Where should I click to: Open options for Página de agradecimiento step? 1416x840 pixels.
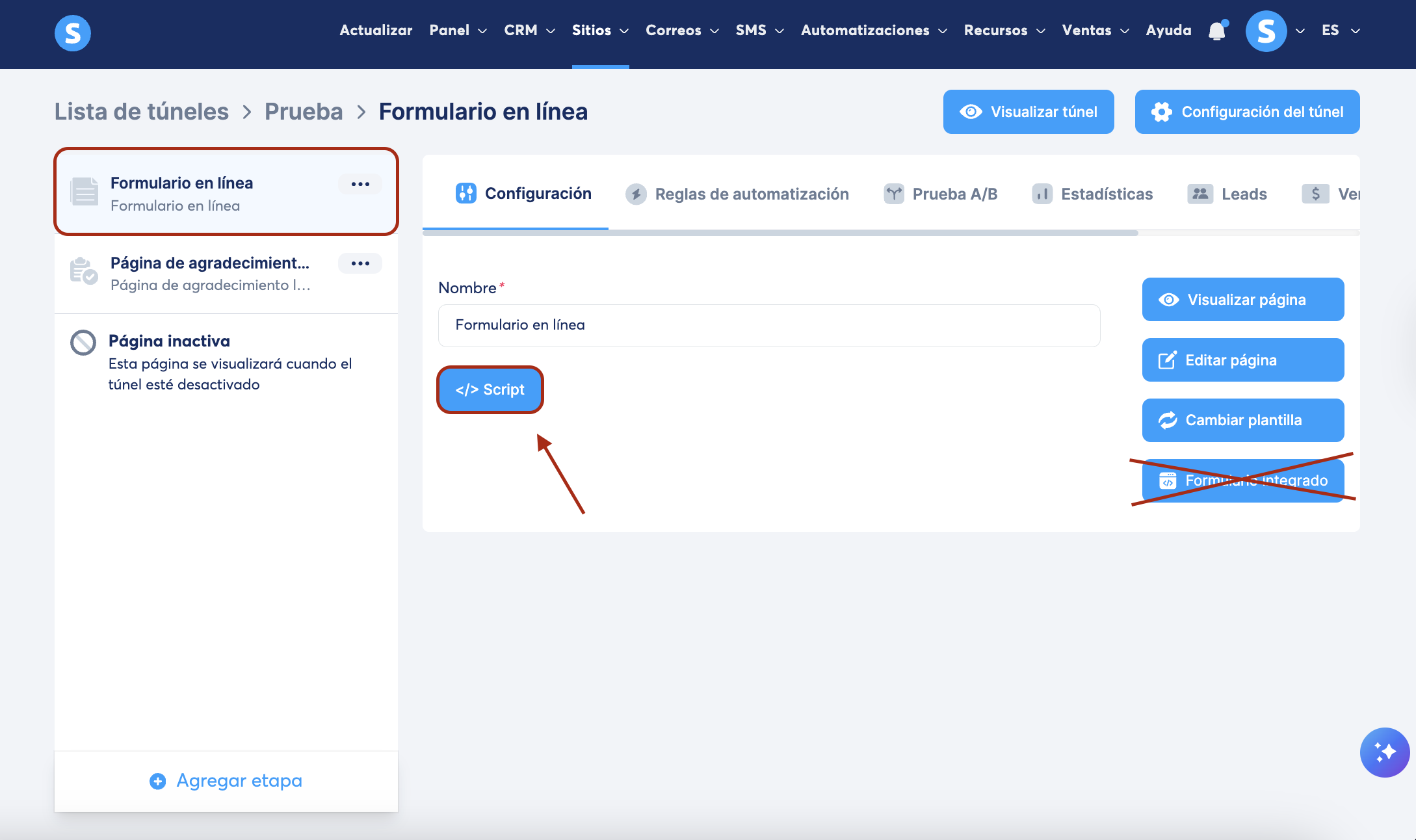tap(360, 263)
